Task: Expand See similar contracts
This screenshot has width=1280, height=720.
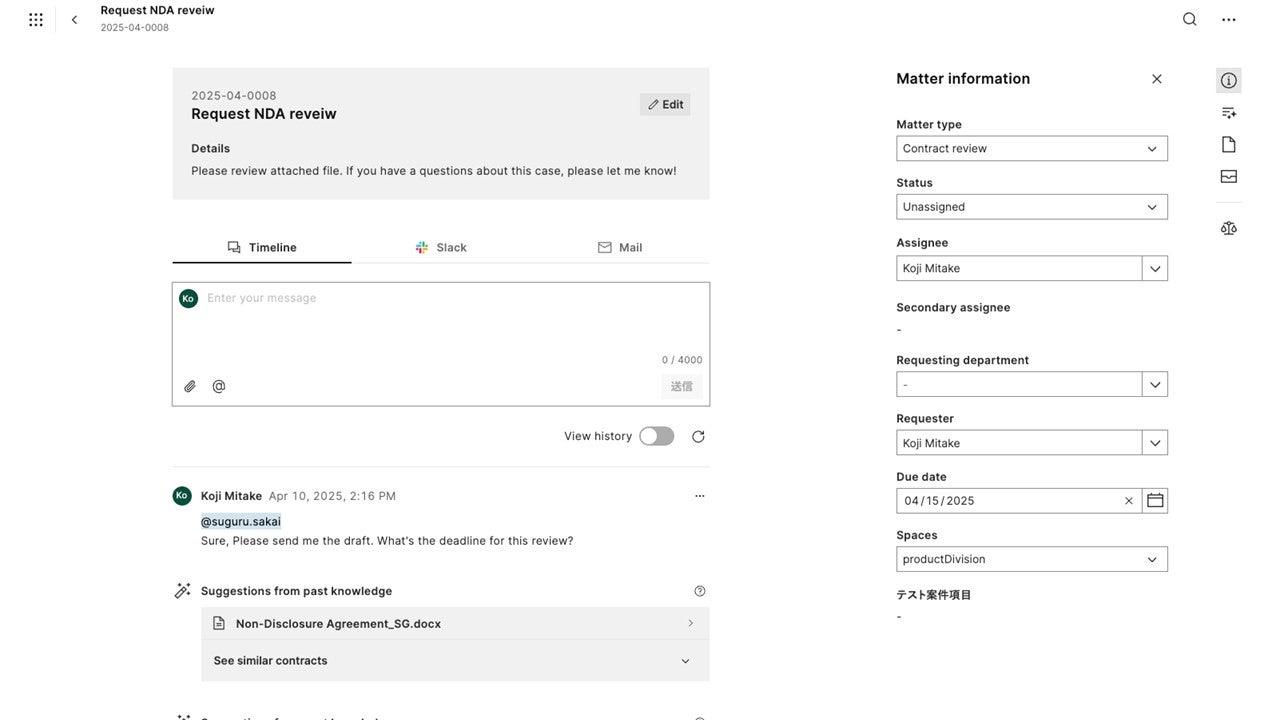Action: click(x=455, y=661)
